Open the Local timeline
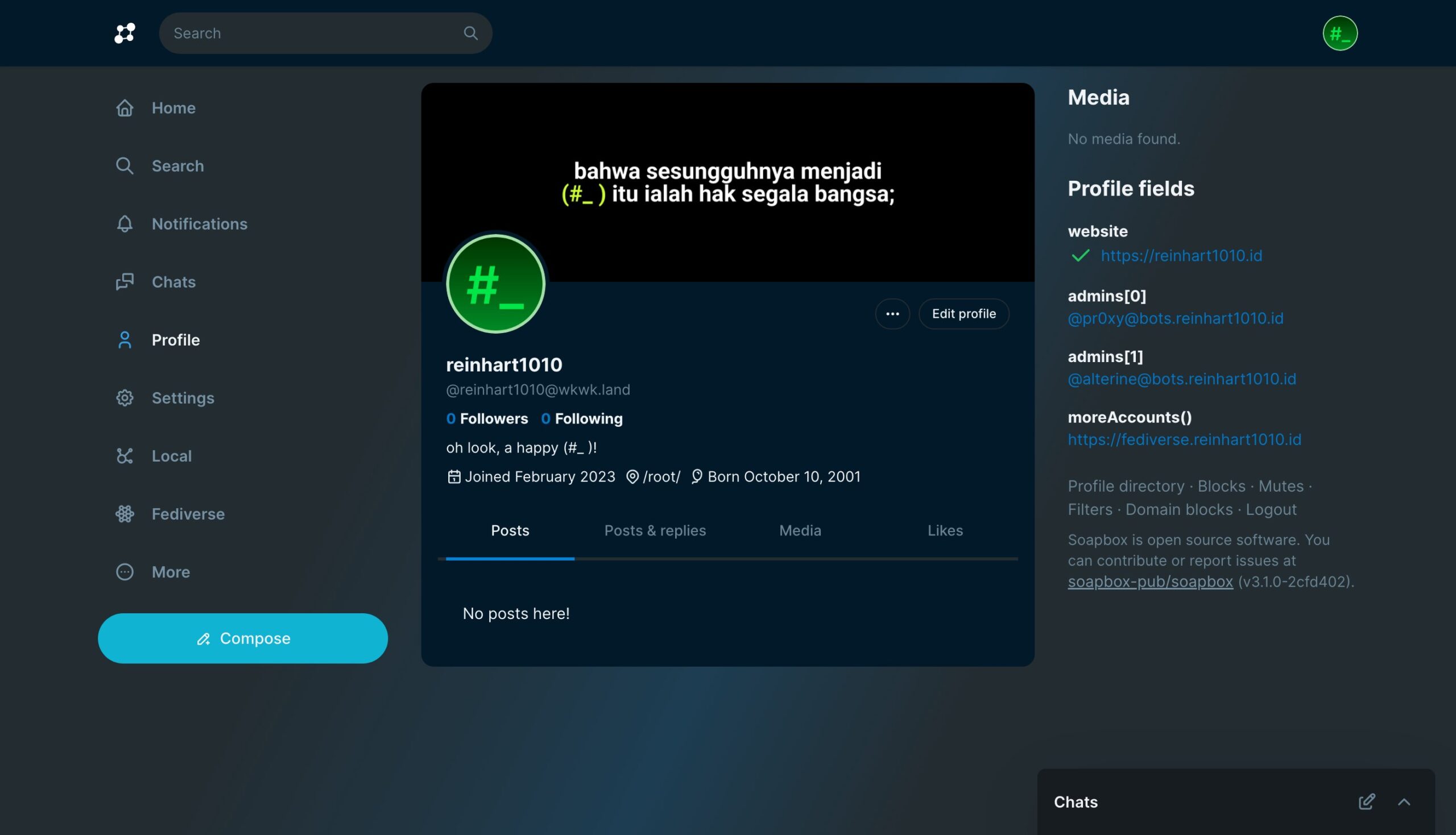The width and height of the screenshot is (1456, 835). [171, 456]
